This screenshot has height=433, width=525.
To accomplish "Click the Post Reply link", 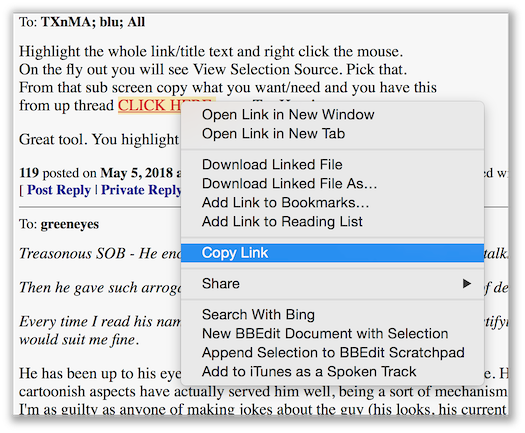I will pyautogui.click(x=59, y=190).
